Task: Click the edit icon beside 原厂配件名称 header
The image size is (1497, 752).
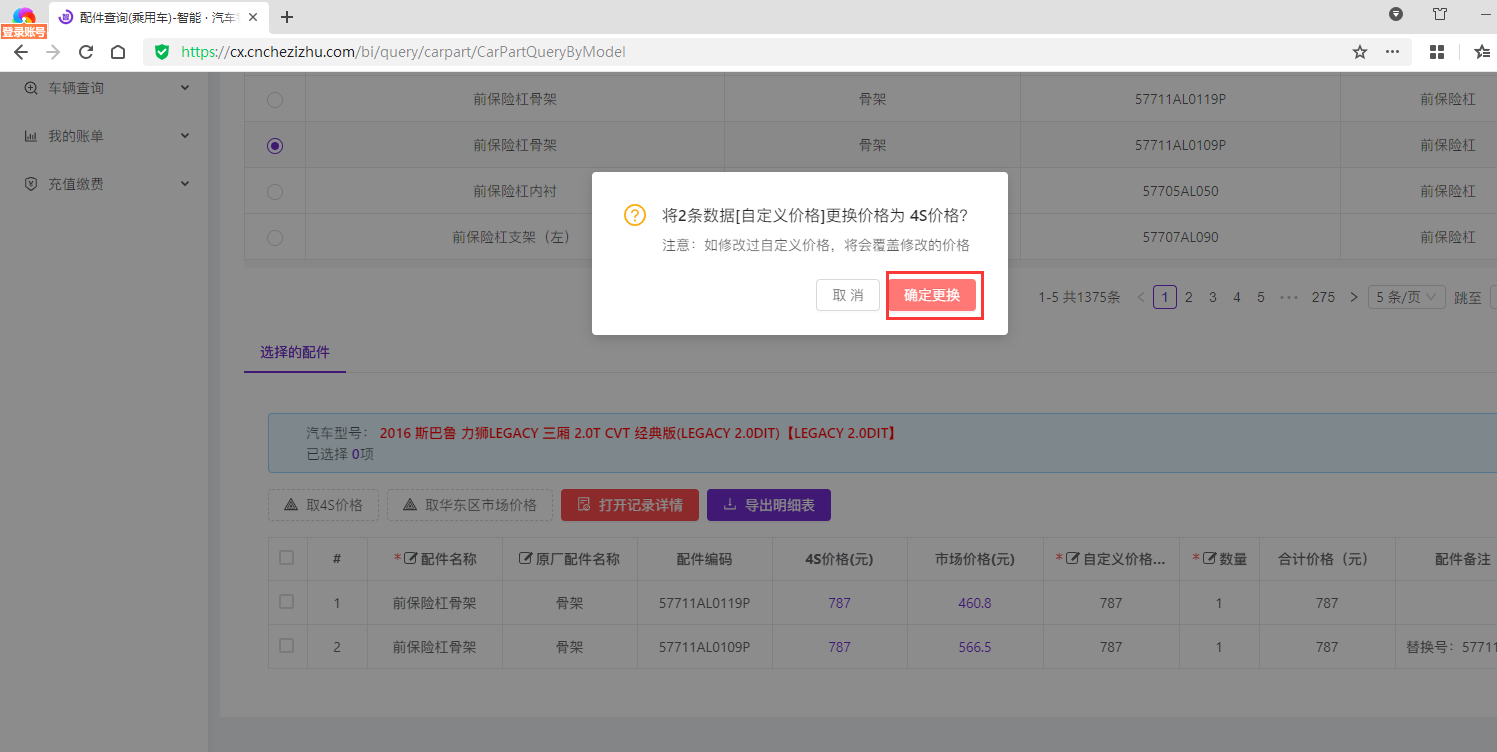Action: point(525,559)
